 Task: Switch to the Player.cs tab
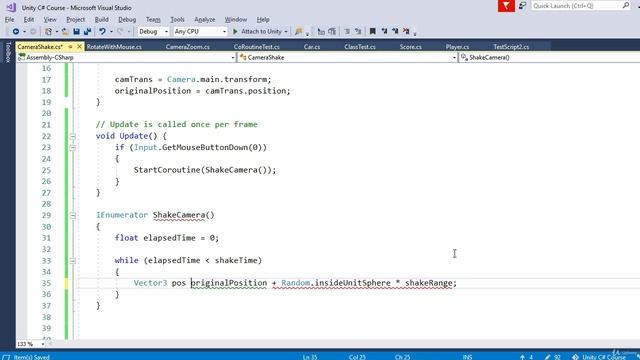pos(457,47)
